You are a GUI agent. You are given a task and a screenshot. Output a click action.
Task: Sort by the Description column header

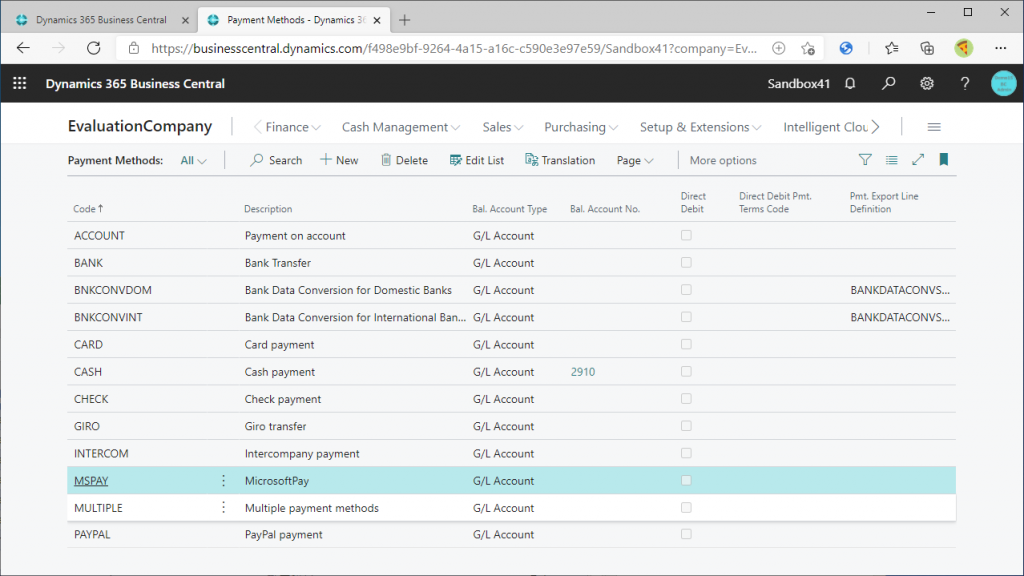coord(268,209)
